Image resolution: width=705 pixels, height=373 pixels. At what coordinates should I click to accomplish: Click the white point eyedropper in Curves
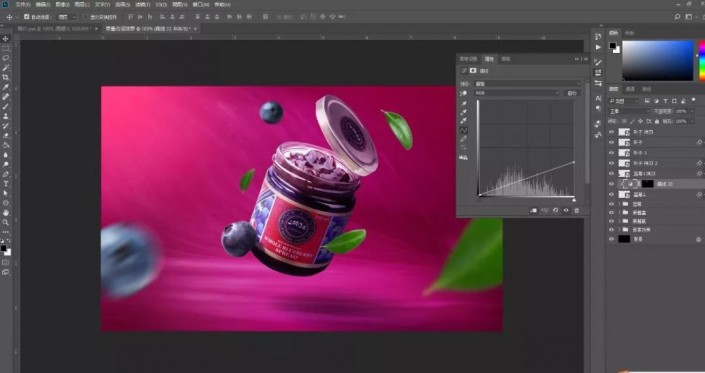tap(464, 121)
